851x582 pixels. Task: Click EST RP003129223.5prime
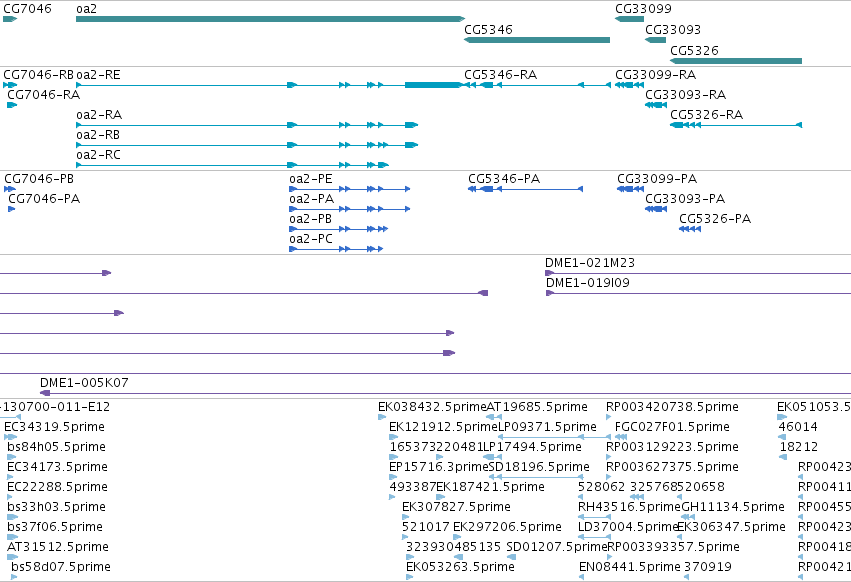pos(672,447)
